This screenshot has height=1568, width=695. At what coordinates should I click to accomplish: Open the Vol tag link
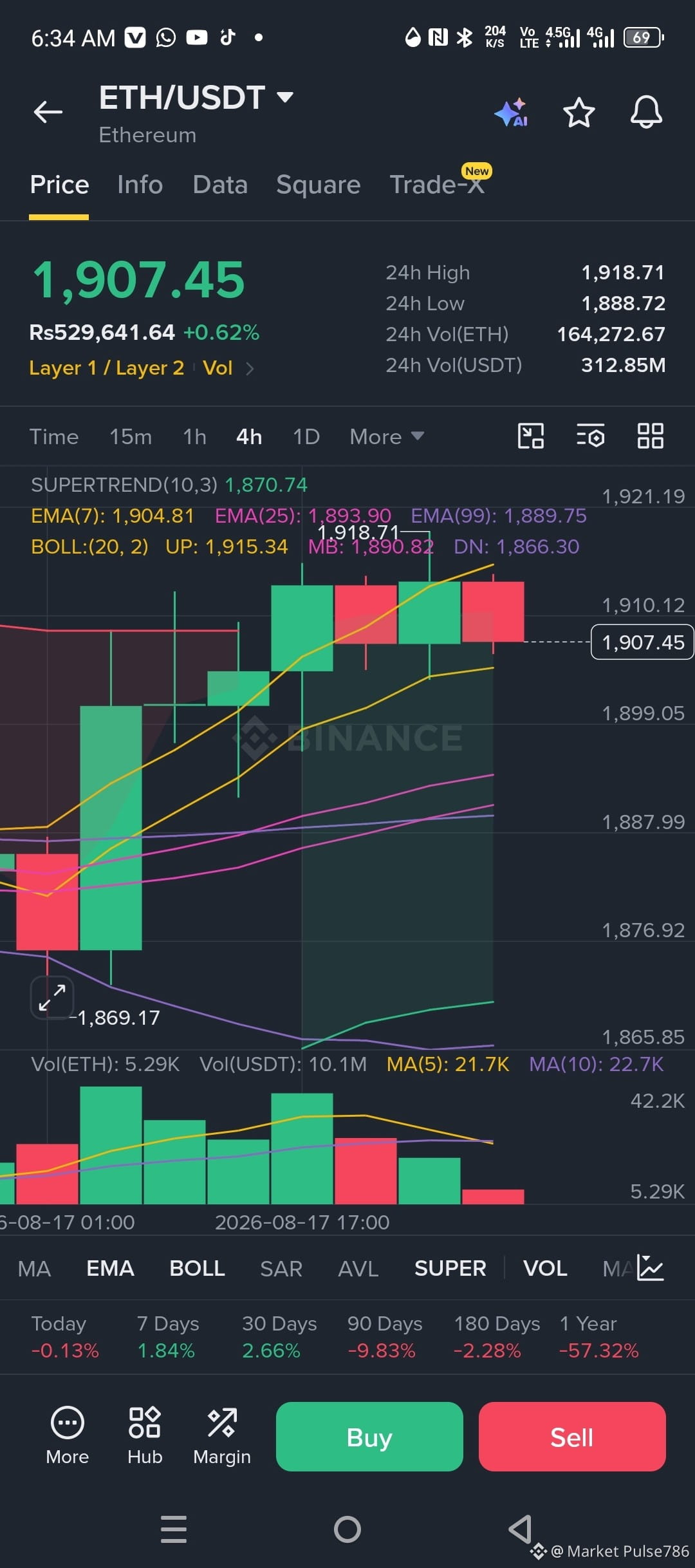tap(218, 368)
